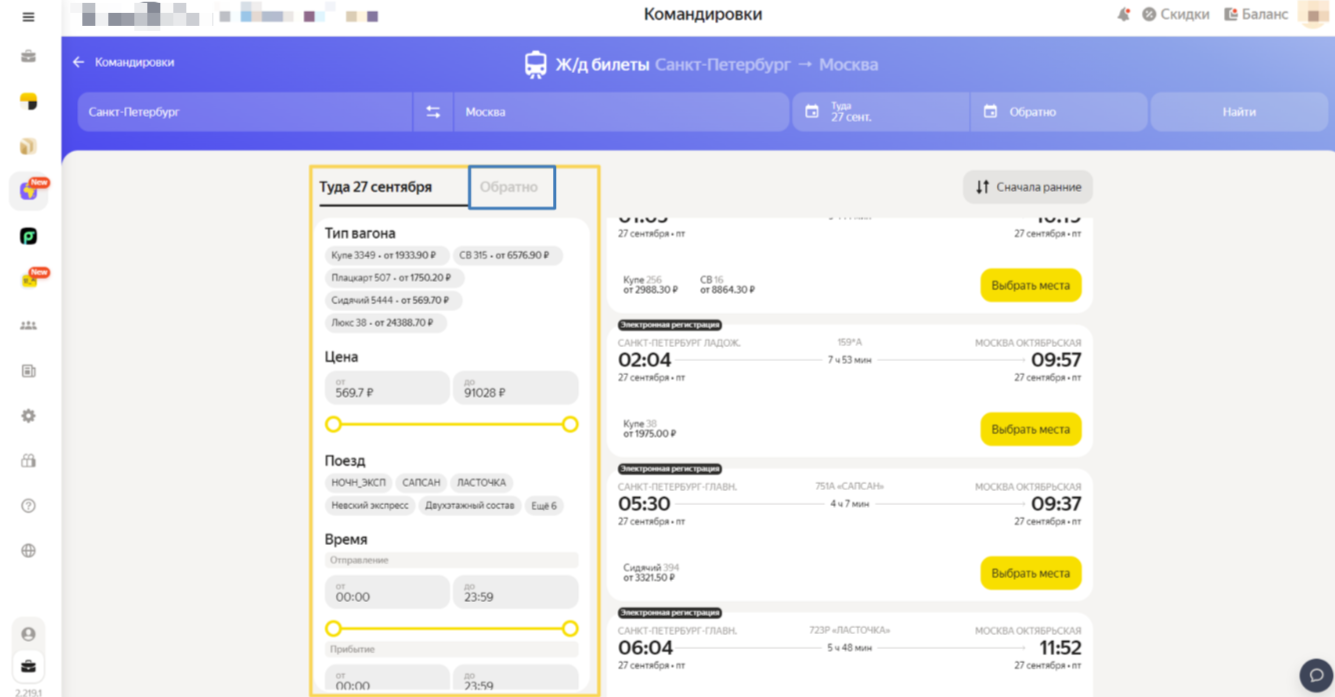Image resolution: width=1335 pixels, height=697 pixels.
Task: Open the document reports icon in sidebar
Action: tap(28, 371)
